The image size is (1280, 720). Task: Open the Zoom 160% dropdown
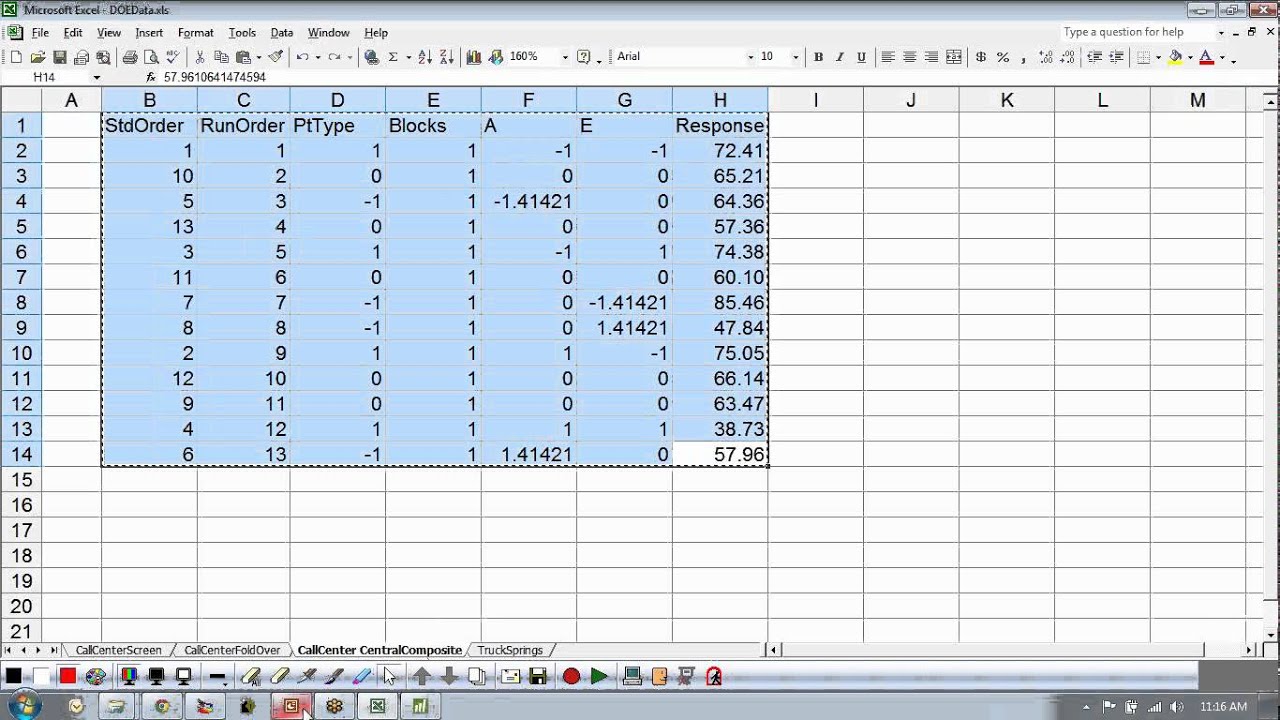pos(564,57)
